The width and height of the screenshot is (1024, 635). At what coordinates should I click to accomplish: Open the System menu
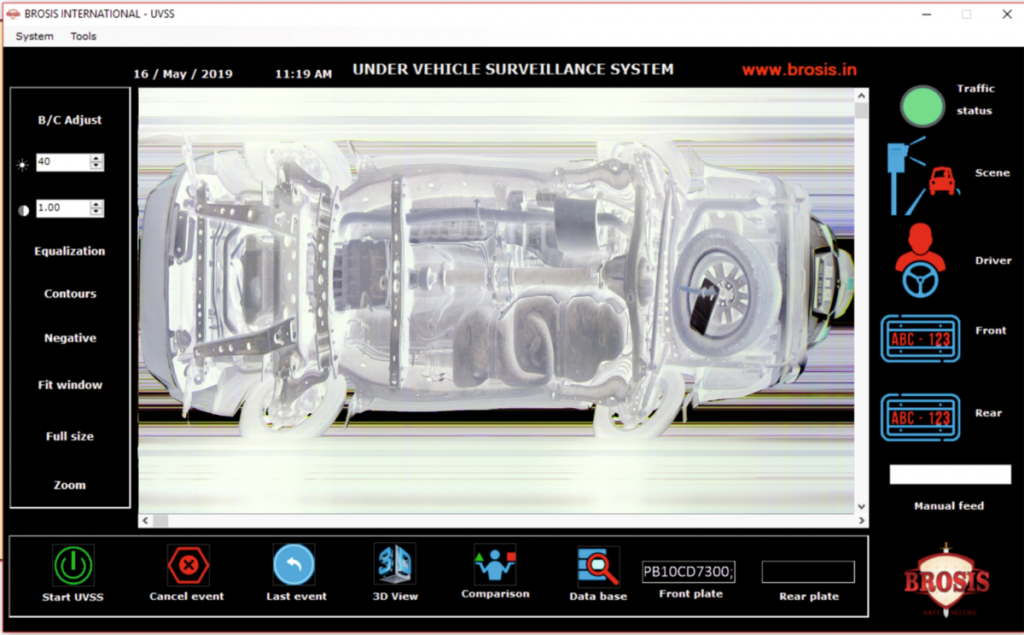tap(33, 36)
